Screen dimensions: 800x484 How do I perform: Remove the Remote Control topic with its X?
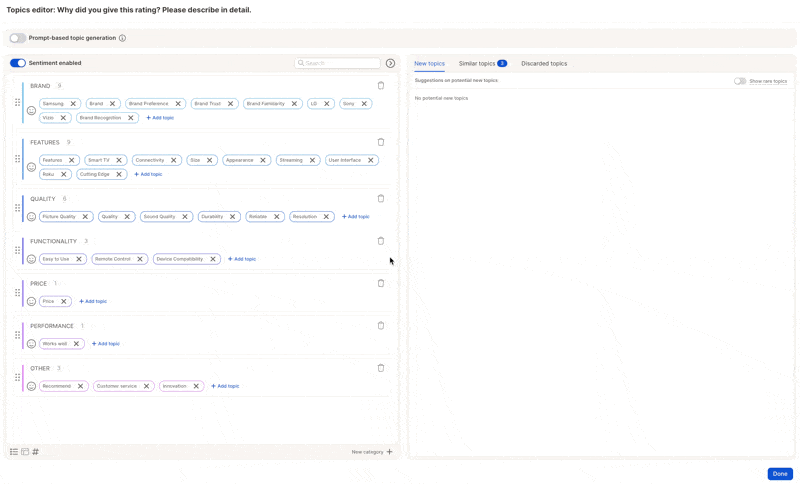click(140, 259)
